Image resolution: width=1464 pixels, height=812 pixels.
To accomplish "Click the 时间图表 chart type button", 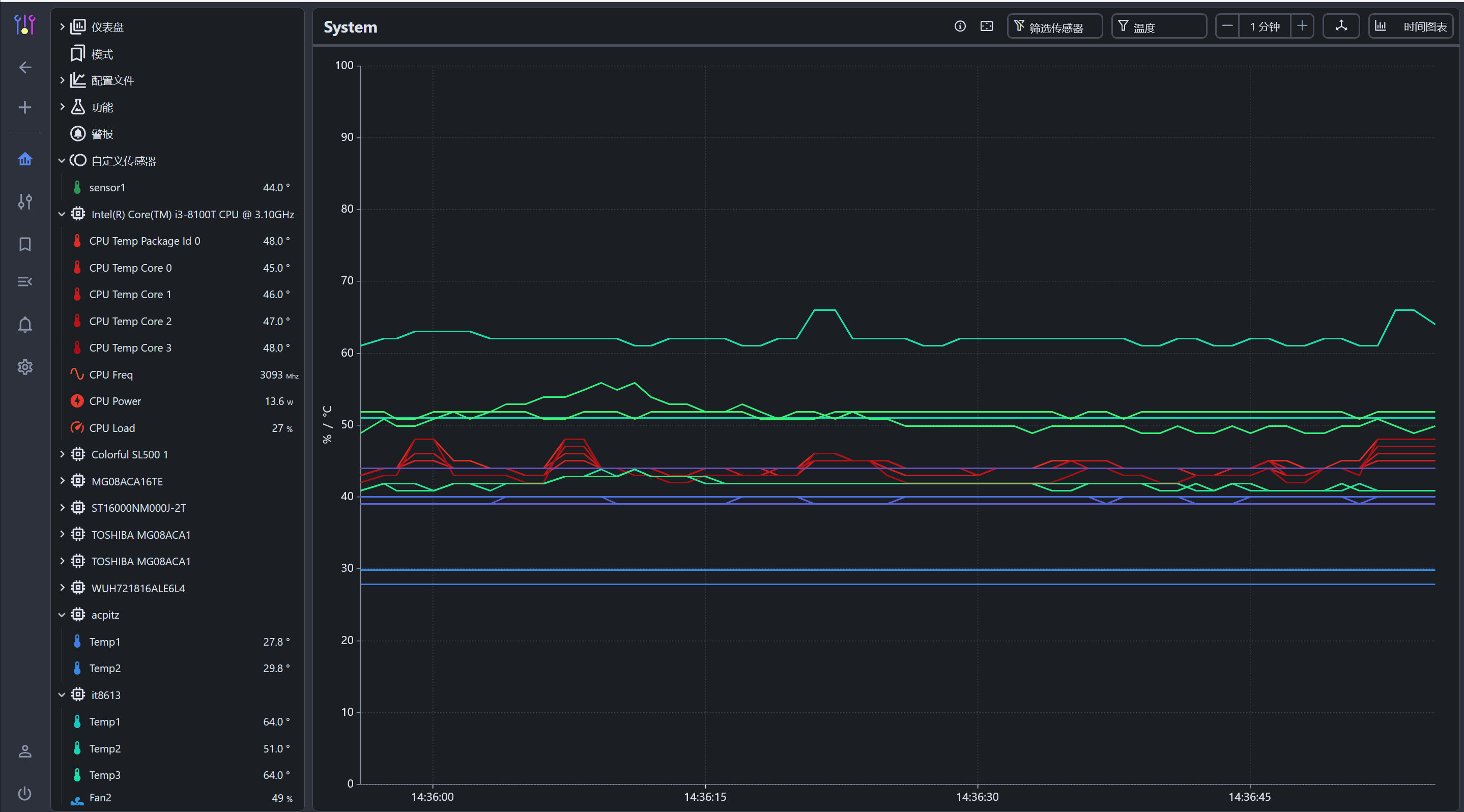I will pyautogui.click(x=1411, y=26).
